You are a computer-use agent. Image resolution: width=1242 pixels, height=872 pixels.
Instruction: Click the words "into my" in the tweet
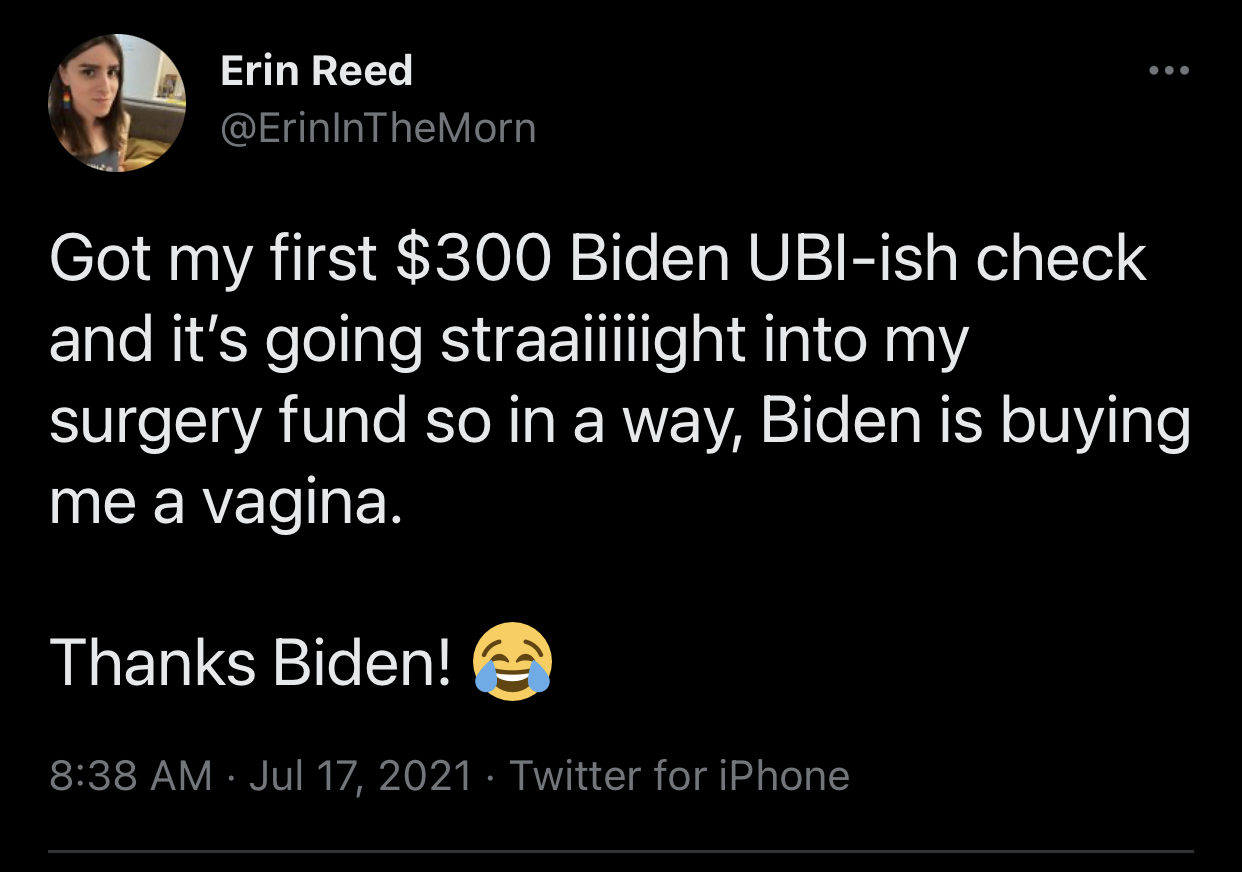pyautogui.click(x=863, y=341)
